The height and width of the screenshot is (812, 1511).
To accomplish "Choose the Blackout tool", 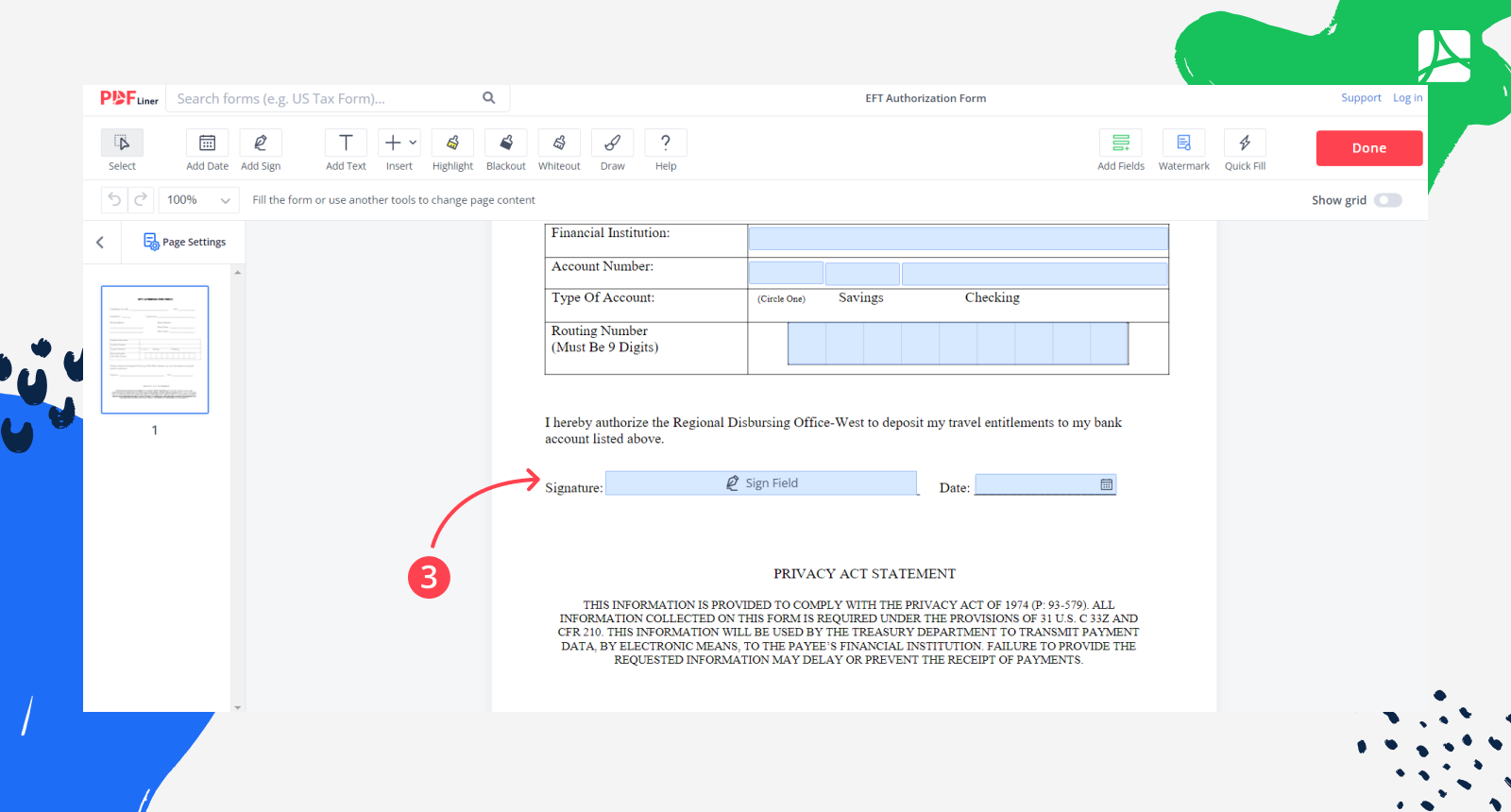I will click(506, 151).
